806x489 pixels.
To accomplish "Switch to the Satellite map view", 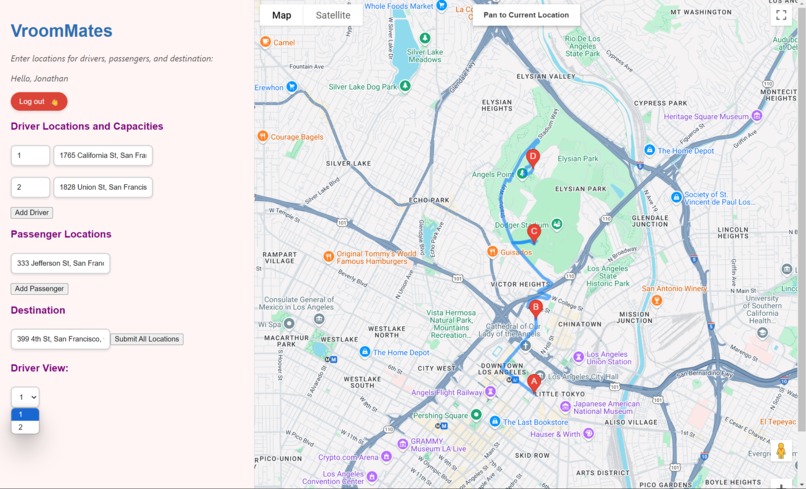I will tap(333, 15).
